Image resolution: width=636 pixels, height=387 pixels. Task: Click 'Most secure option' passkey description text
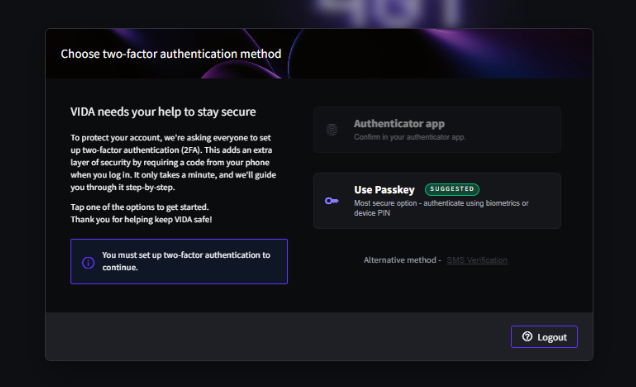(441, 208)
